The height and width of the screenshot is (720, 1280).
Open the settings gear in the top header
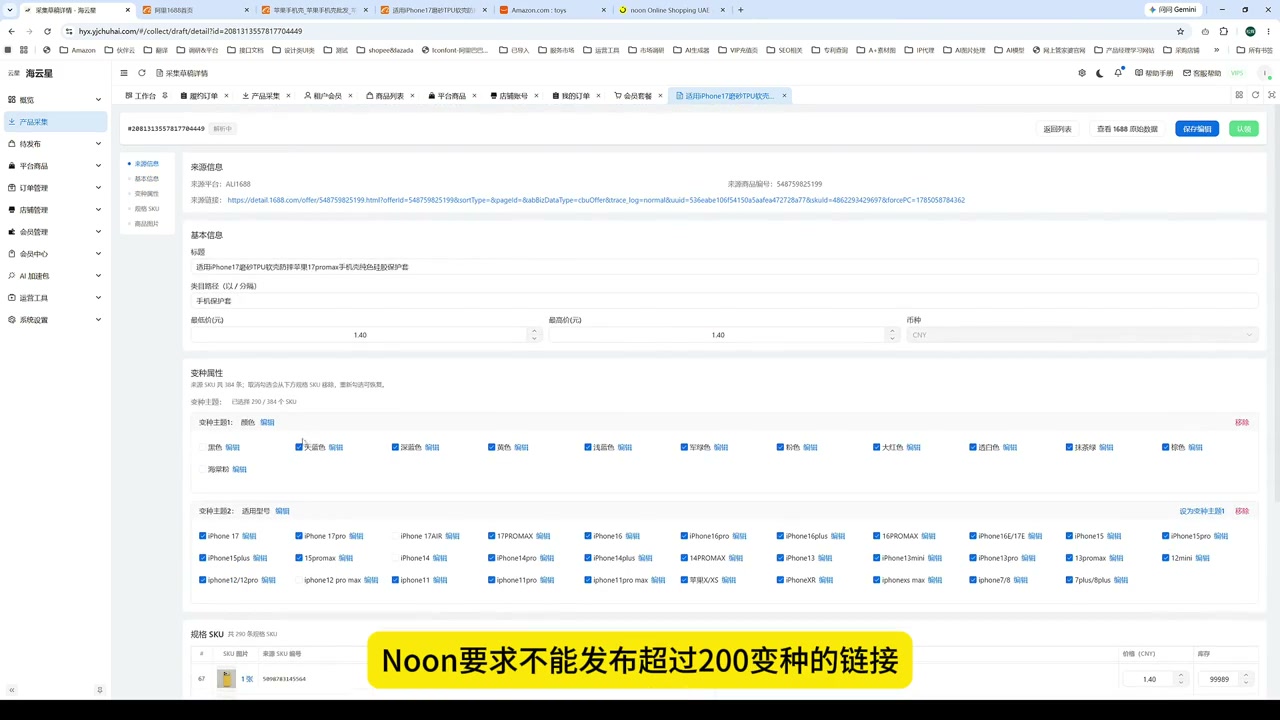(x=1082, y=73)
